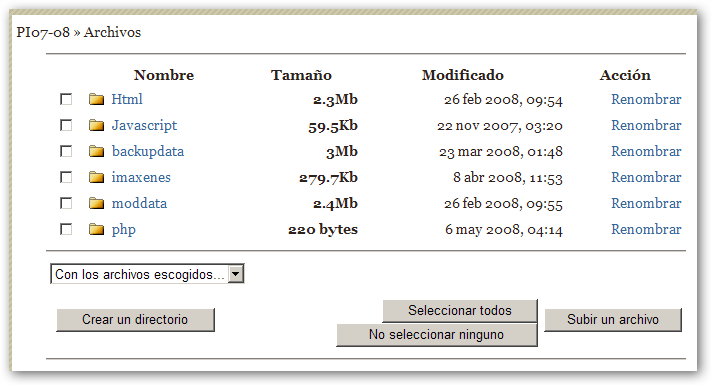
Task: Click the 'Nombre' column header
Action: [x=164, y=75]
